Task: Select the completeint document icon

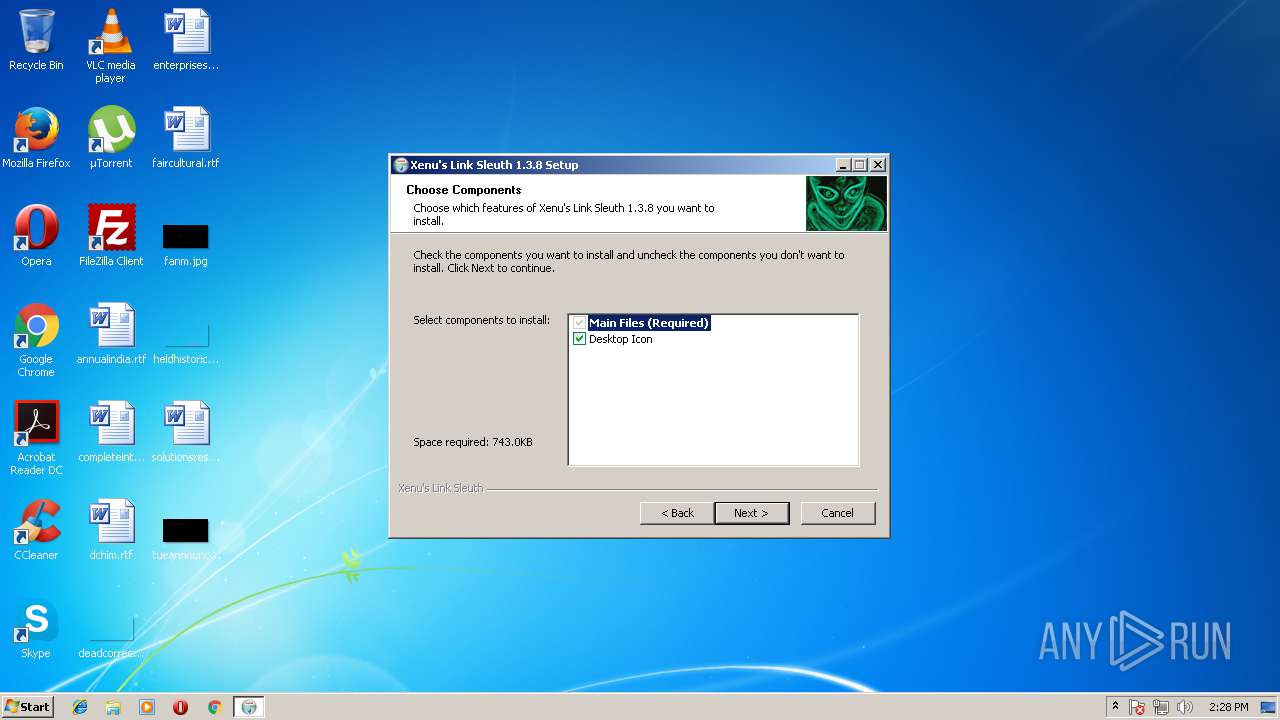Action: point(111,432)
